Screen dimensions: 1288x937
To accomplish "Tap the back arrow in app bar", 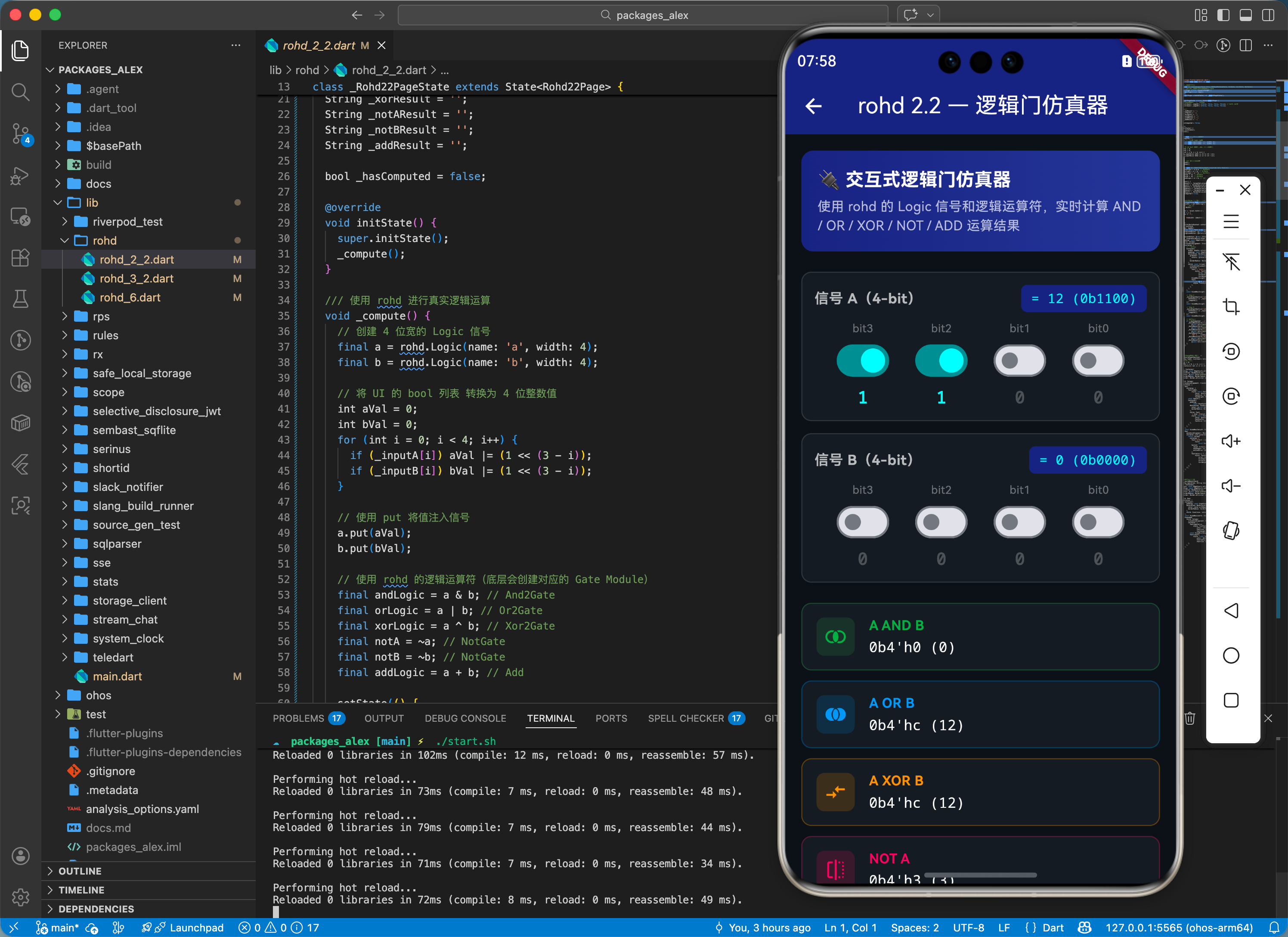I will pyautogui.click(x=813, y=105).
